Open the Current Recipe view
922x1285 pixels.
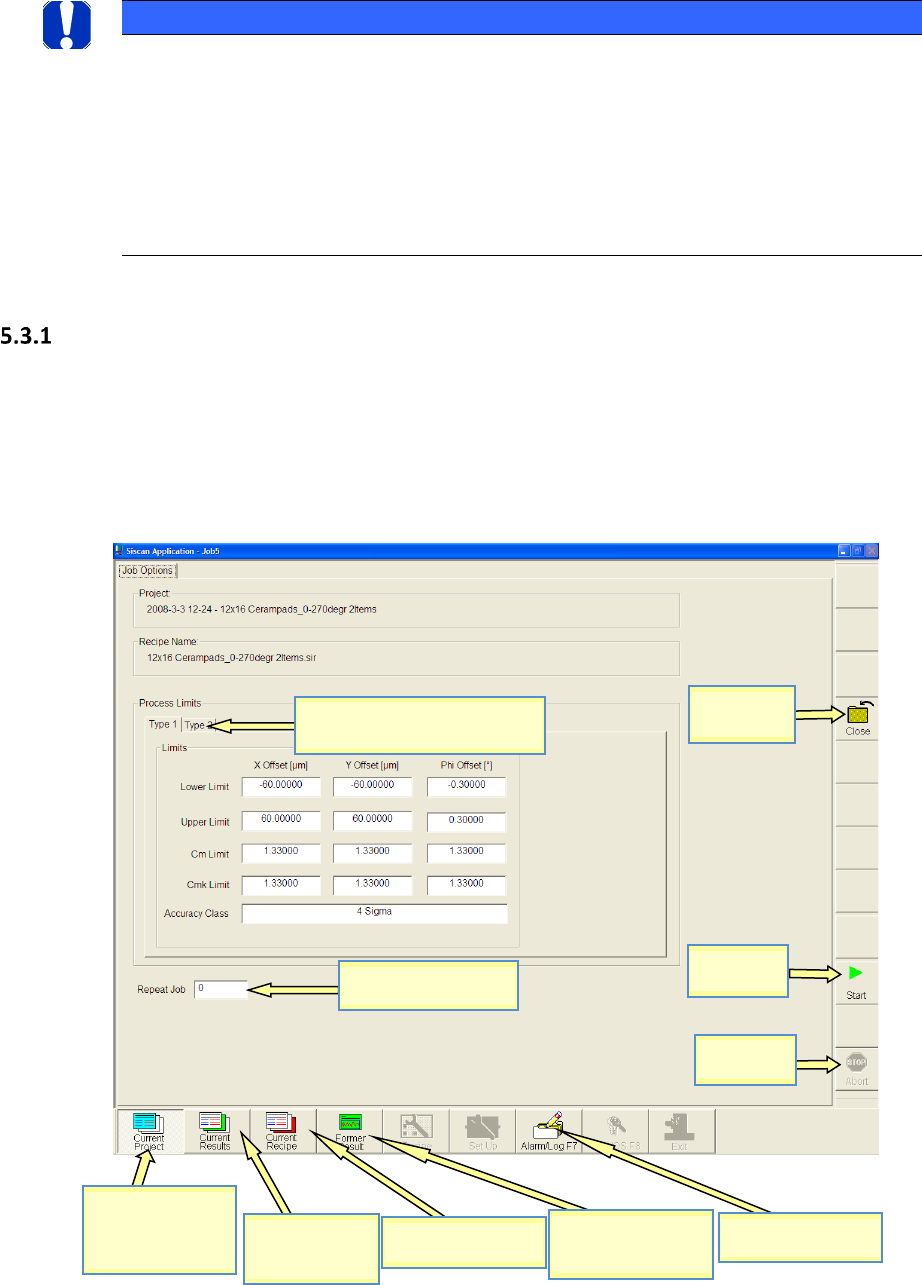pyautogui.click(x=282, y=1131)
